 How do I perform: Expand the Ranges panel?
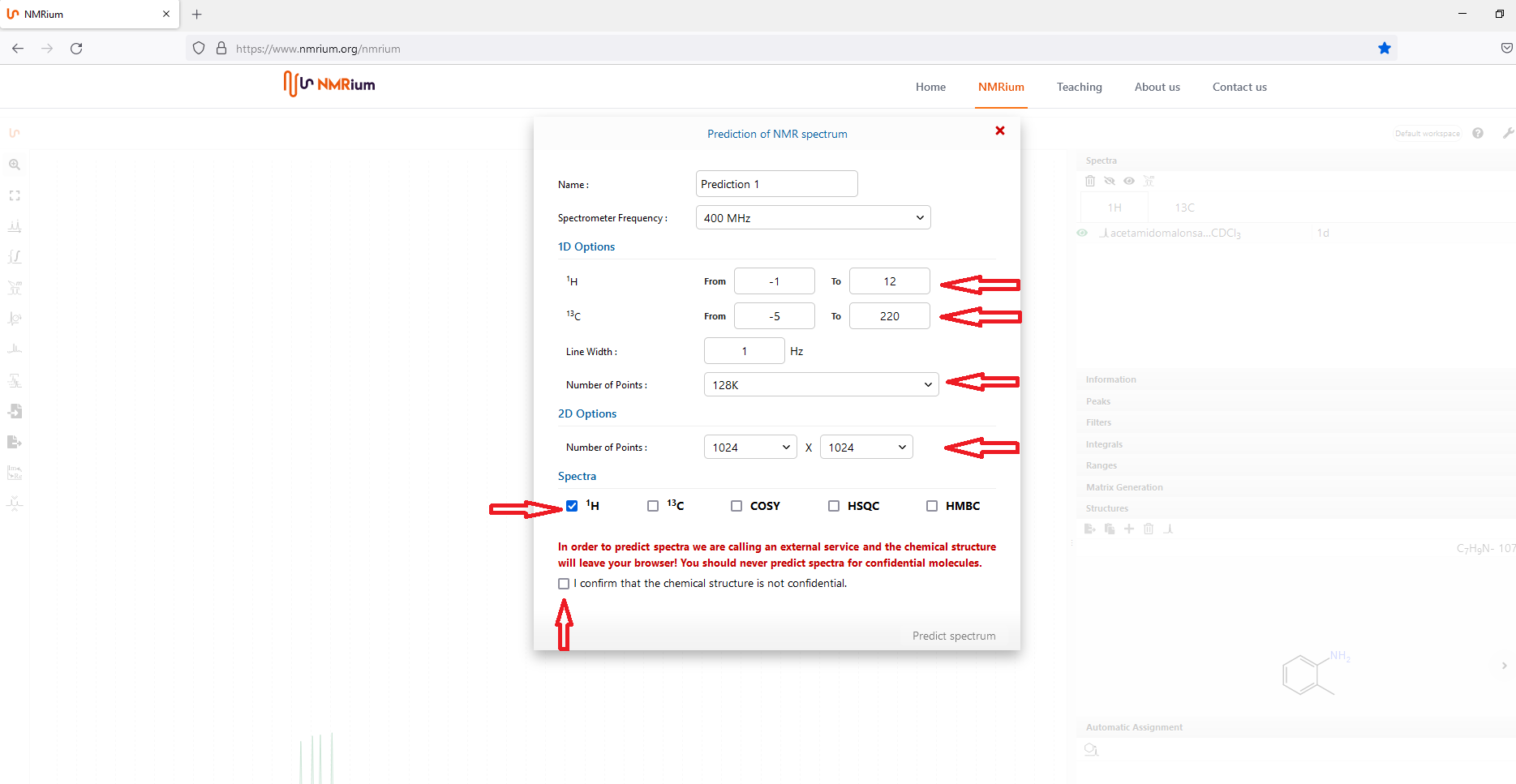coord(1295,465)
